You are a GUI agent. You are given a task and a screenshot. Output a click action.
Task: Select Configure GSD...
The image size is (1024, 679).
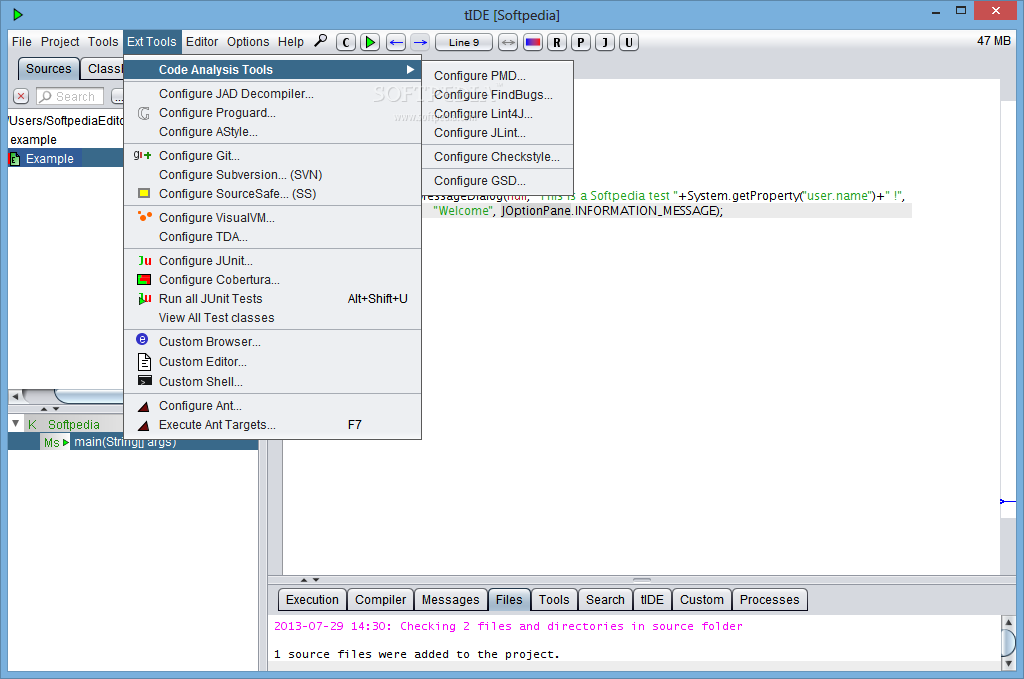point(498,181)
